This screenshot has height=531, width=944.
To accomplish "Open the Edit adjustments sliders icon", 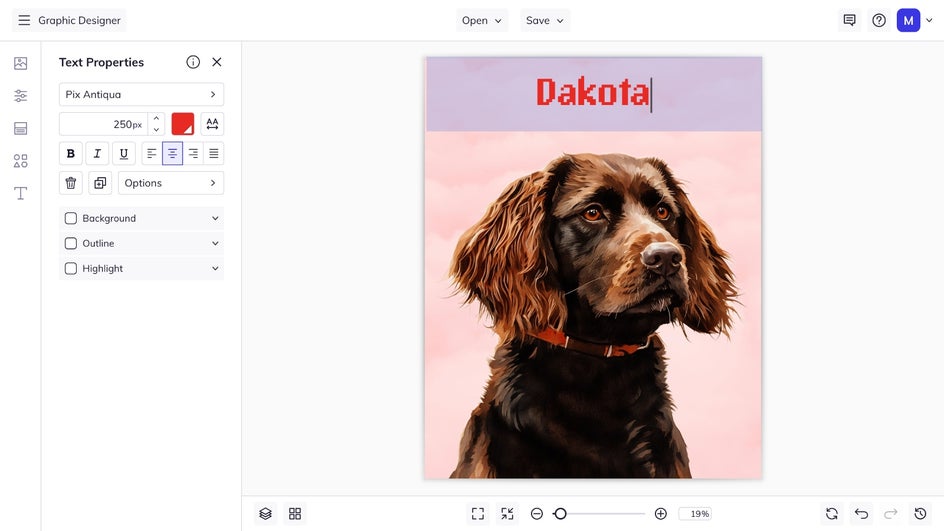I will 20,96.
